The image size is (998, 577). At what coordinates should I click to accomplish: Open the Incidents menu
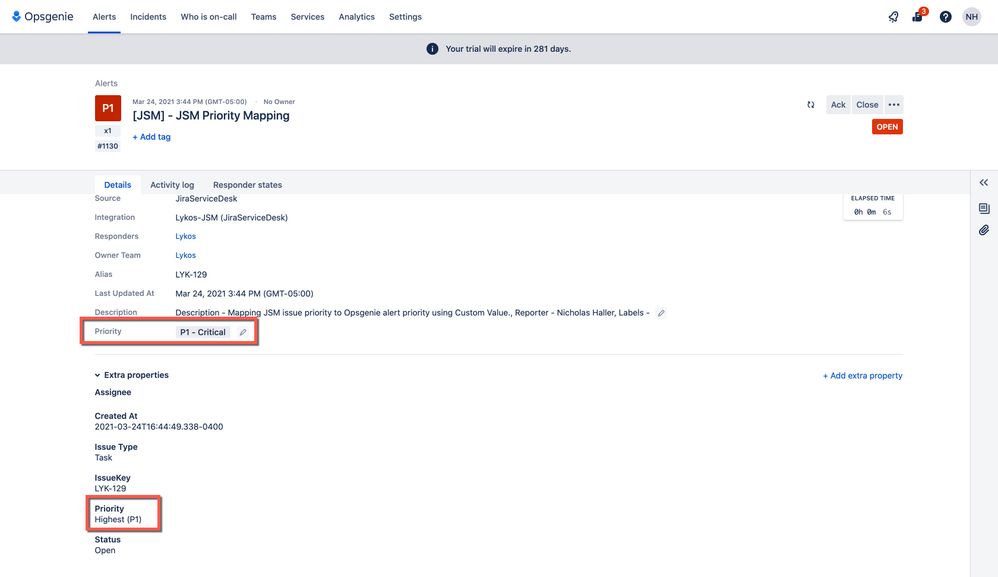(148, 17)
